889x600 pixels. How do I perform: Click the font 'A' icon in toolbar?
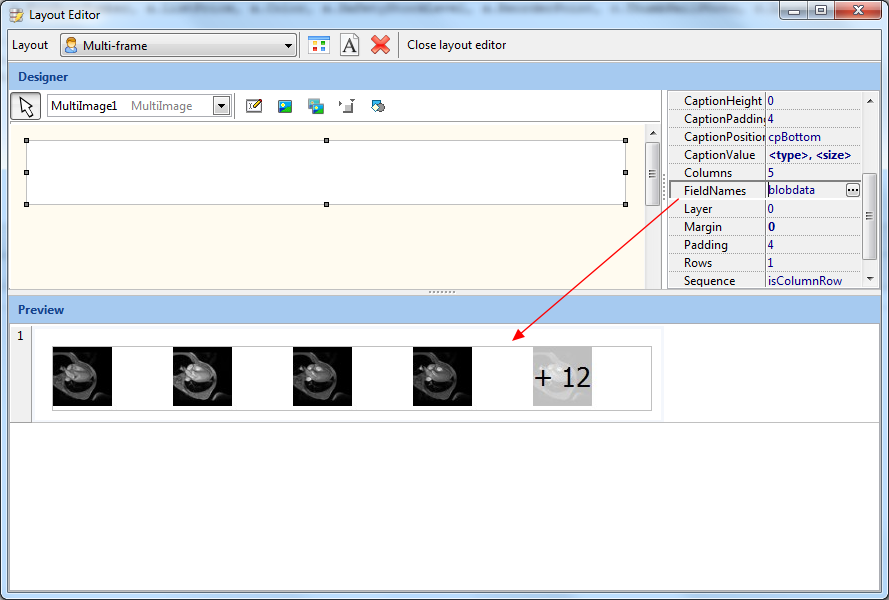(x=349, y=45)
